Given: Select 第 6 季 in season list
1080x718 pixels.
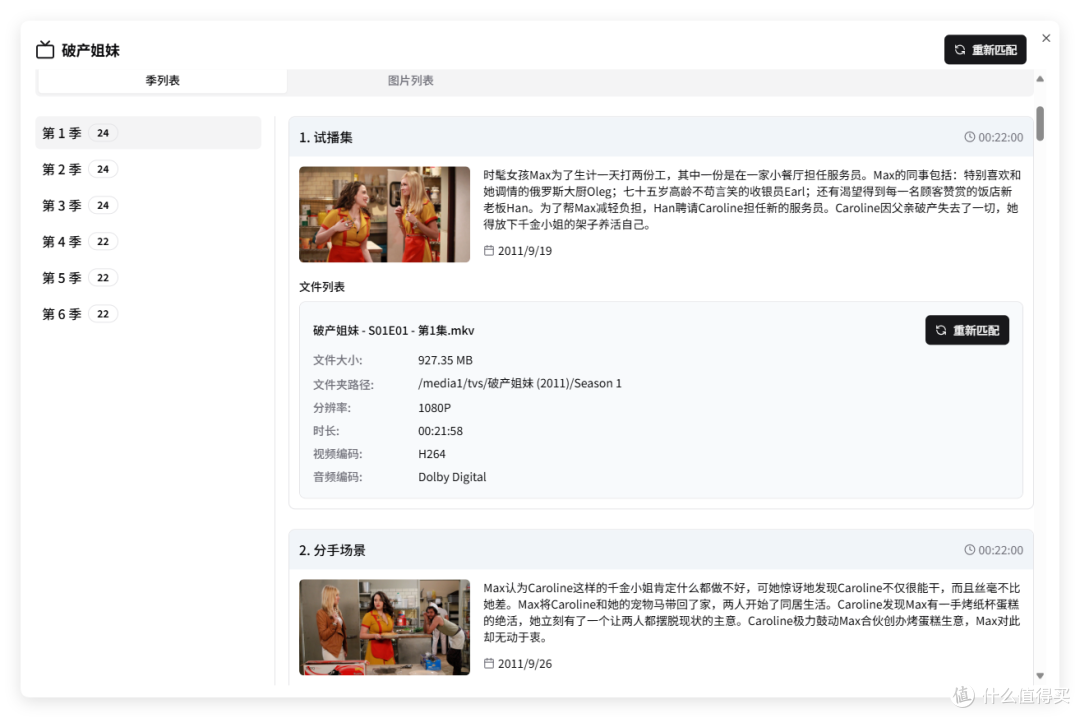Looking at the screenshot, I should coord(148,314).
